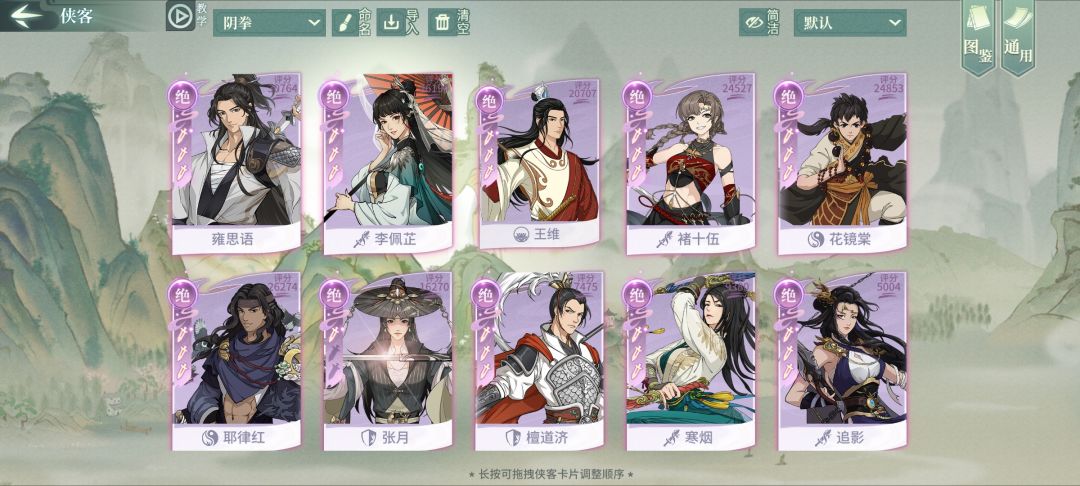Open the 阴拳 lineup dropdown
The height and width of the screenshot is (486, 1080).
(x=269, y=23)
